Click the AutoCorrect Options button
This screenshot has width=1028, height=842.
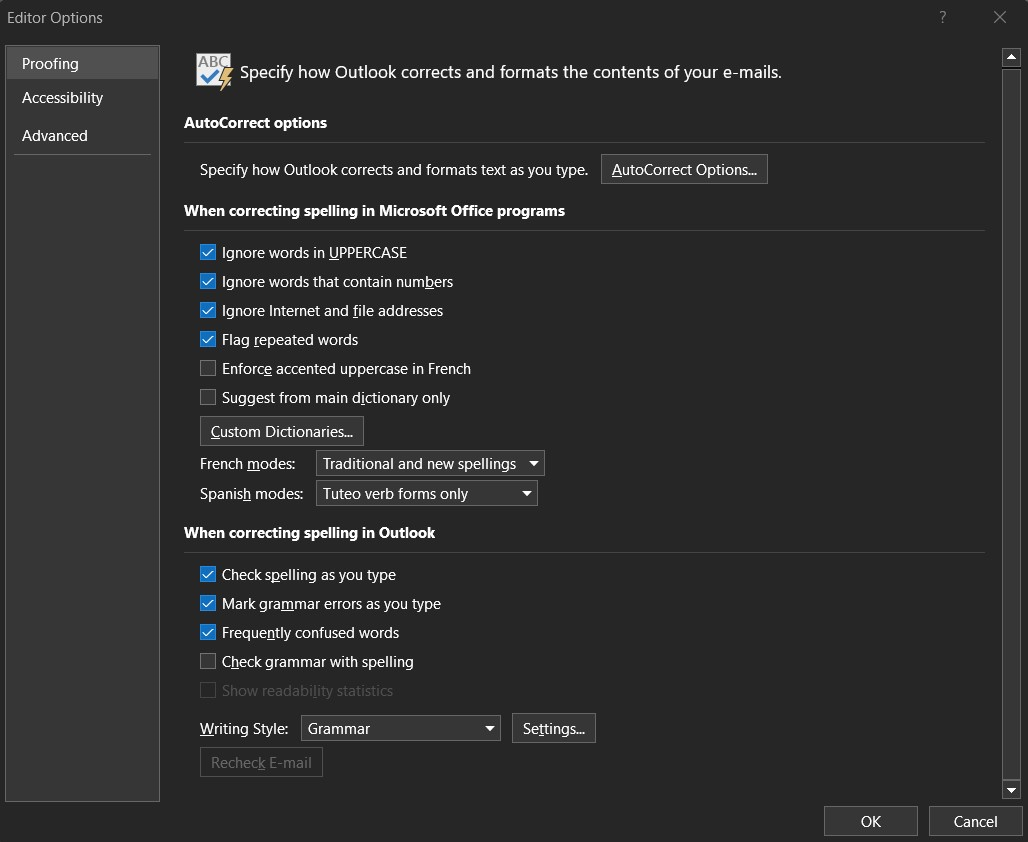684,168
